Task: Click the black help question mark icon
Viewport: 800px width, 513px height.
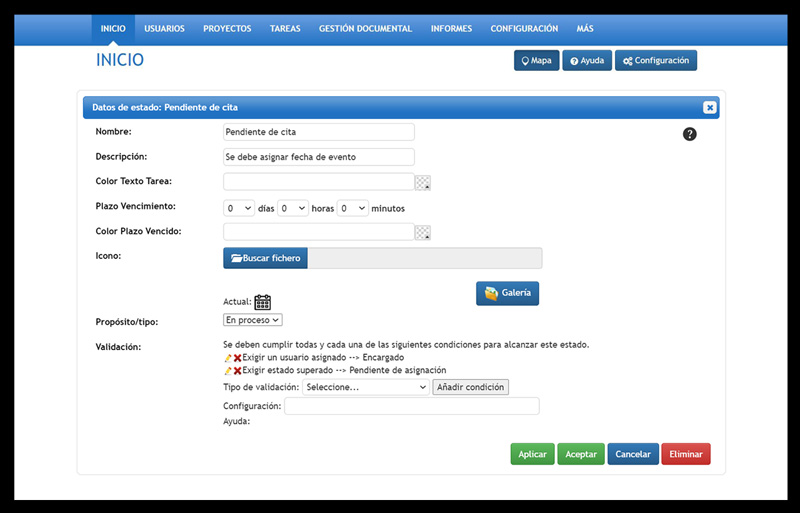Action: (689, 134)
